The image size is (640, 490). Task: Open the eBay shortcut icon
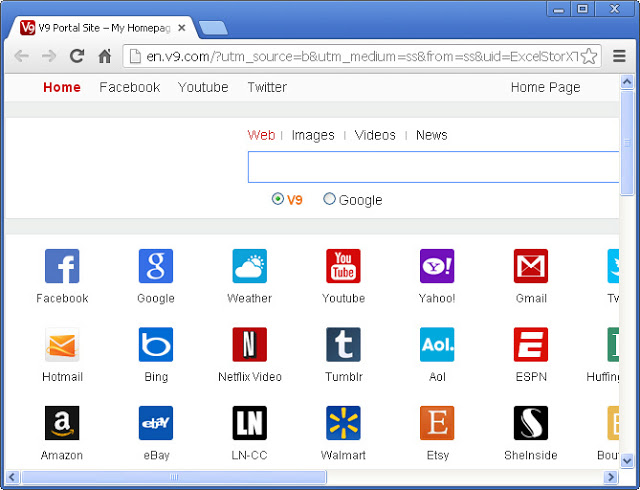click(x=156, y=423)
